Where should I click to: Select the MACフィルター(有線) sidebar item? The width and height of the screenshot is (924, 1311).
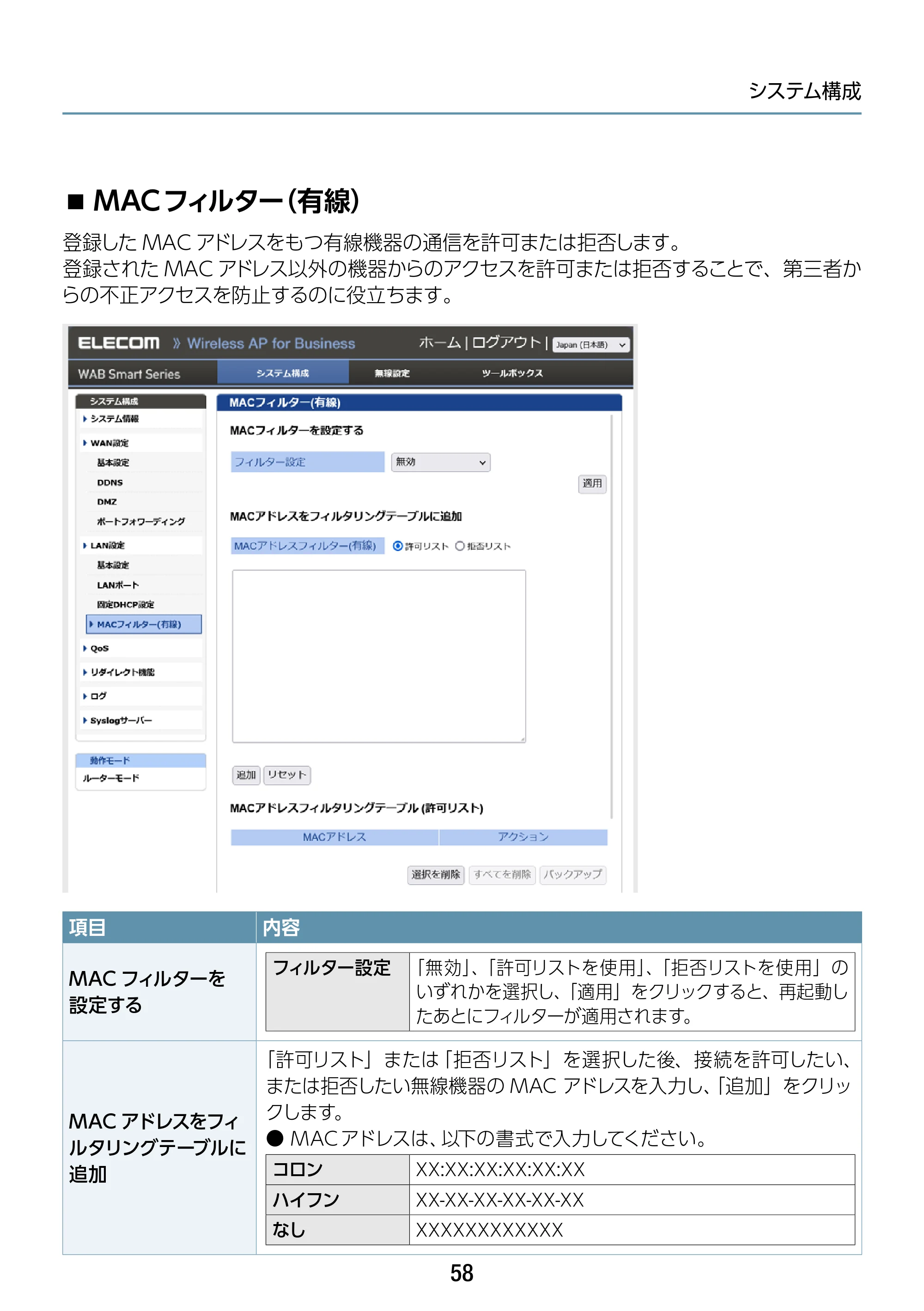point(144,624)
